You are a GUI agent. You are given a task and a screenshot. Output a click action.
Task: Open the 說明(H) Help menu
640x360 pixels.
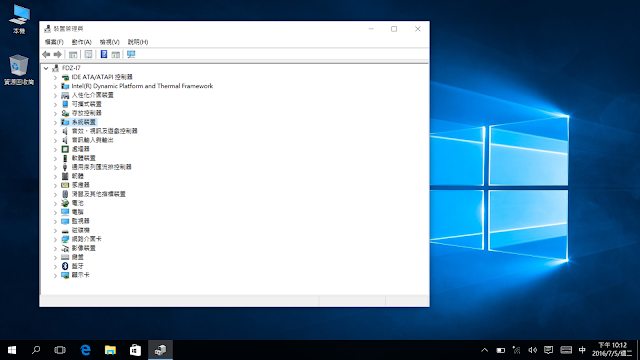pyautogui.click(x=138, y=42)
